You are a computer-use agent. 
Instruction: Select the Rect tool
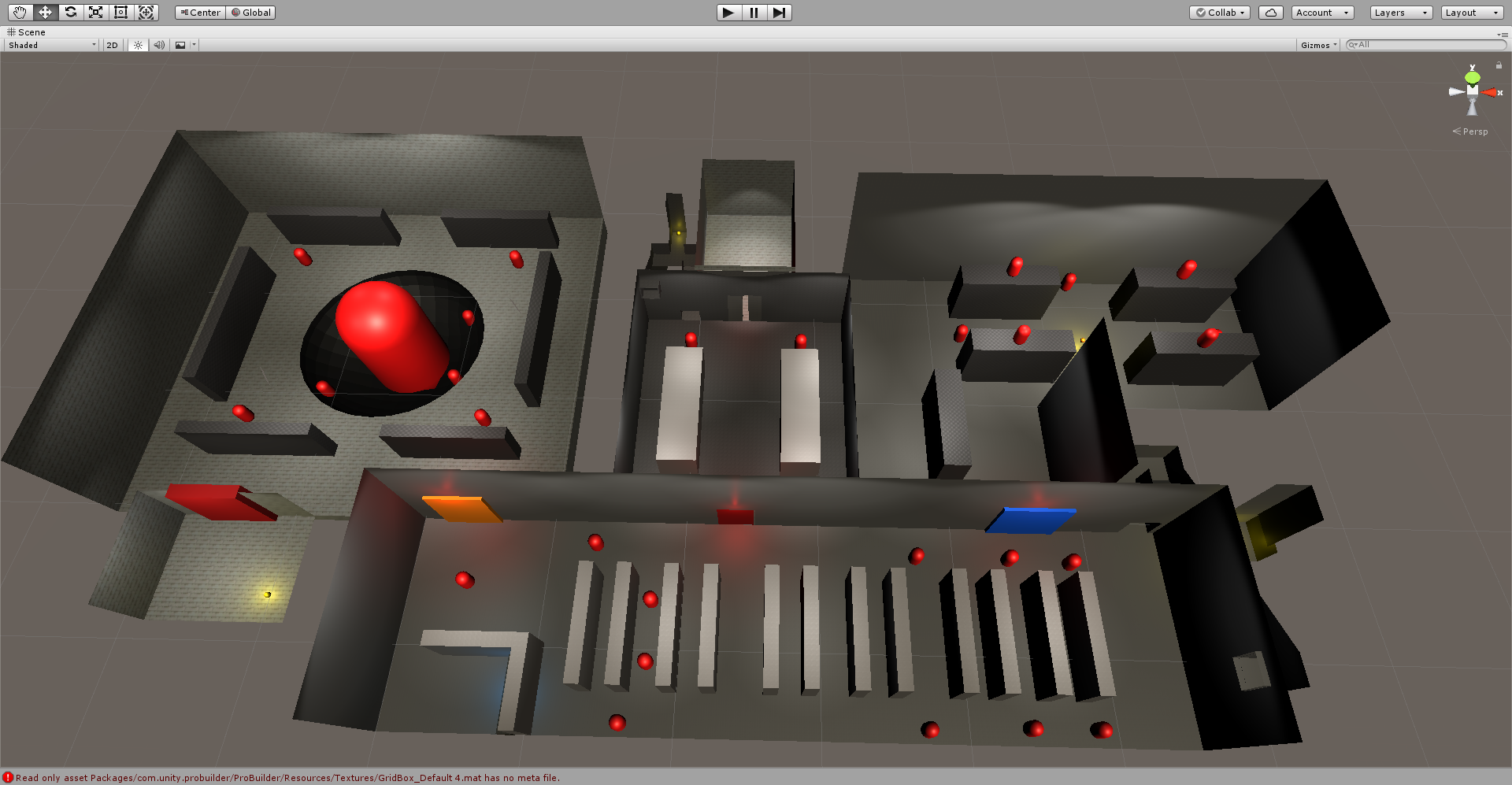[x=120, y=13]
